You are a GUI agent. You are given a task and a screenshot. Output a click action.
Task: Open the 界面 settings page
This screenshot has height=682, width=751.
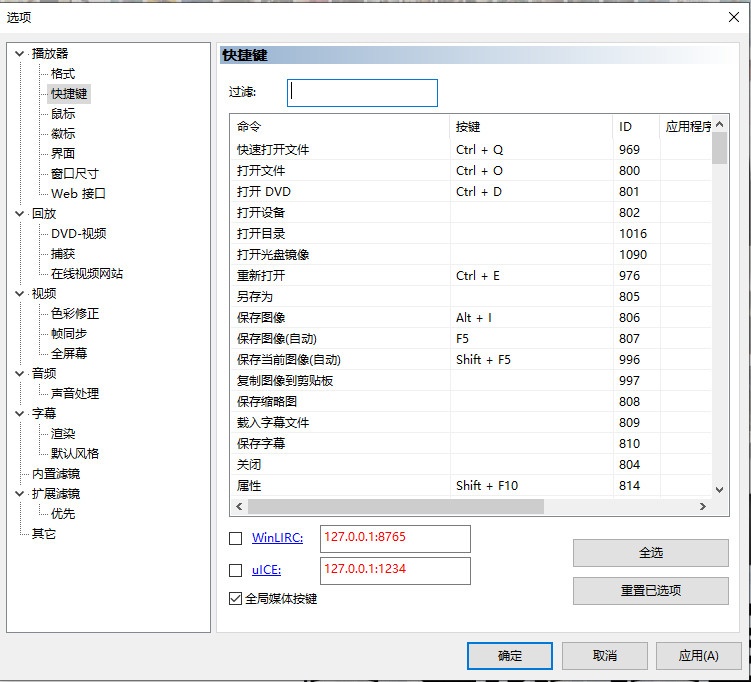[x=63, y=154]
